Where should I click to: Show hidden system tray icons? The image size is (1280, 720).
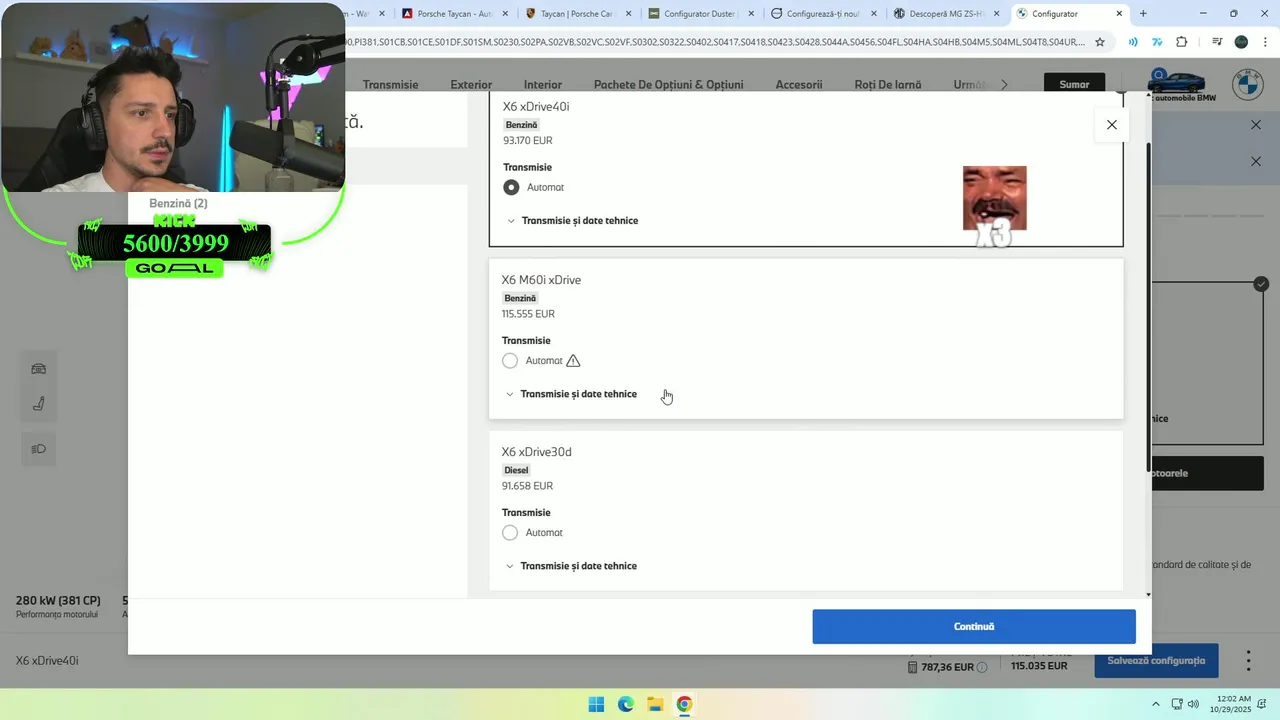[1156, 704]
